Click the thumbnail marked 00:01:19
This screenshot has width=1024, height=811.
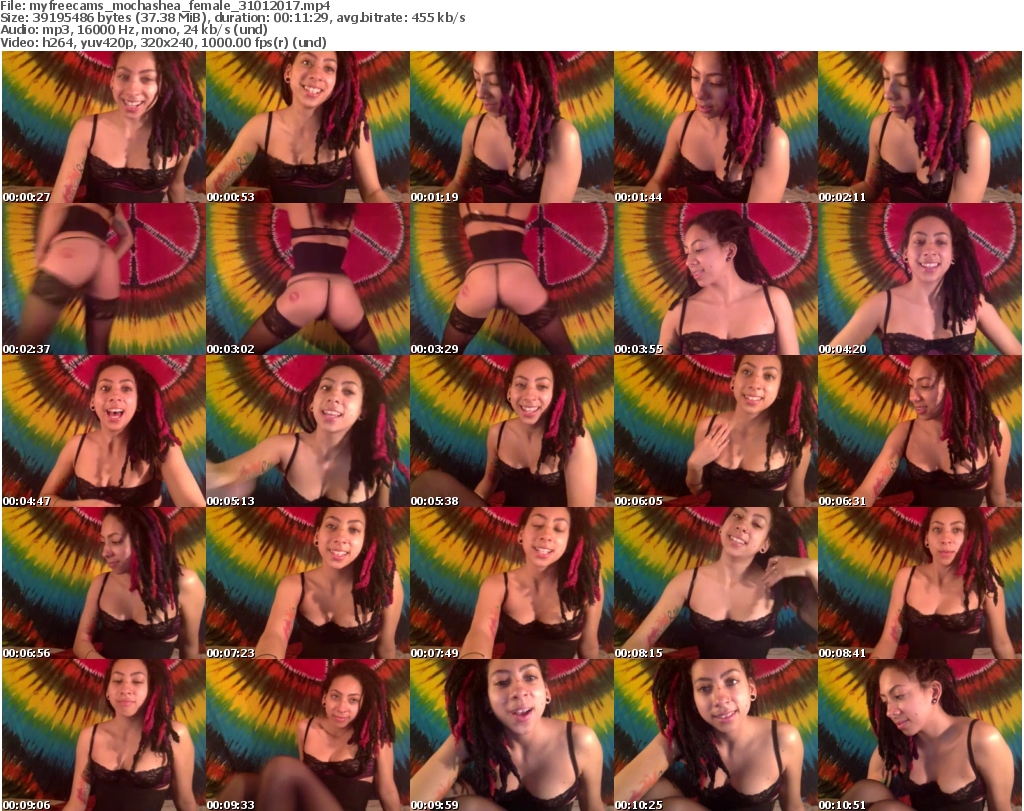click(x=511, y=127)
